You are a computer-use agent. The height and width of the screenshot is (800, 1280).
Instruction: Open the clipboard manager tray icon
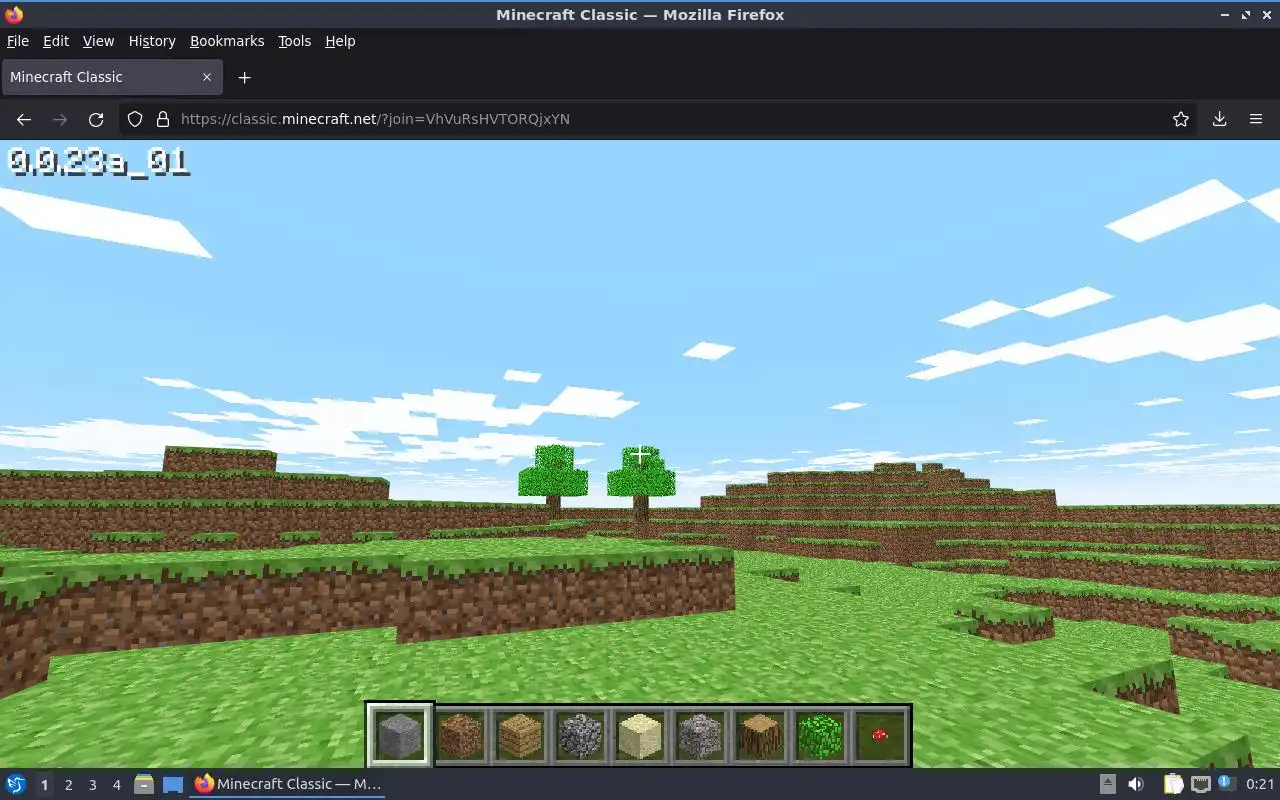coord(1173,784)
